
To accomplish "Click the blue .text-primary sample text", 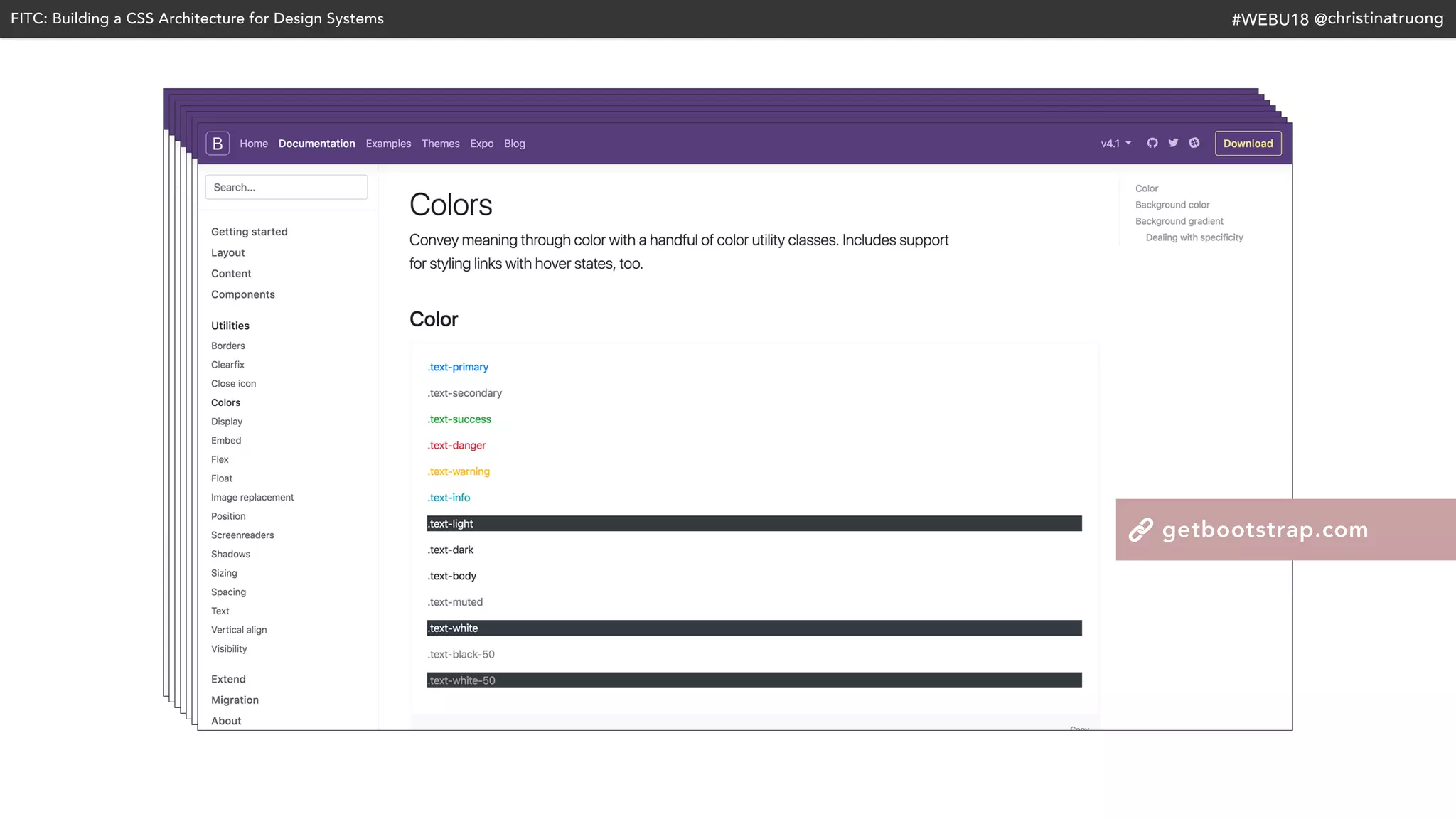I will (458, 367).
